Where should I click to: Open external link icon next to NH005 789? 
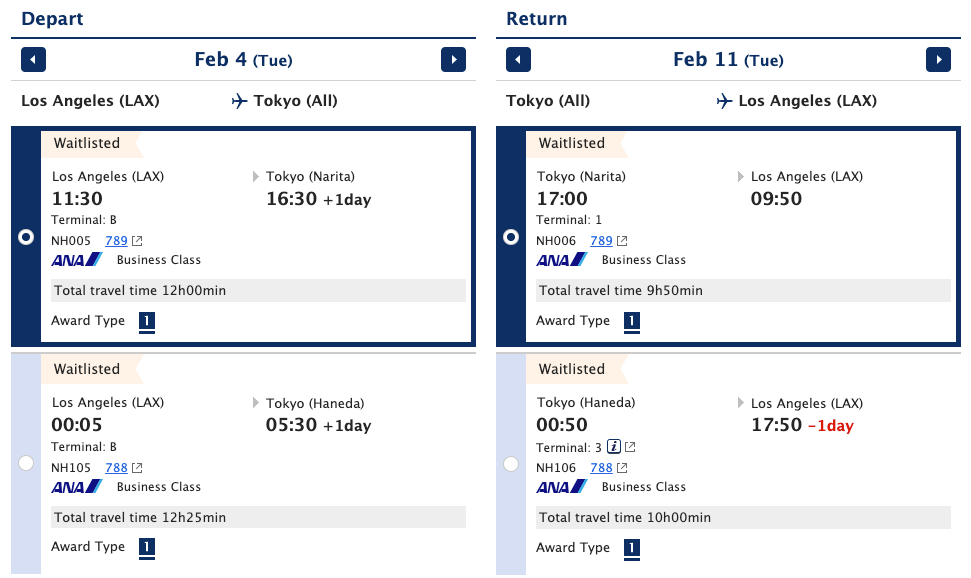(x=137, y=241)
